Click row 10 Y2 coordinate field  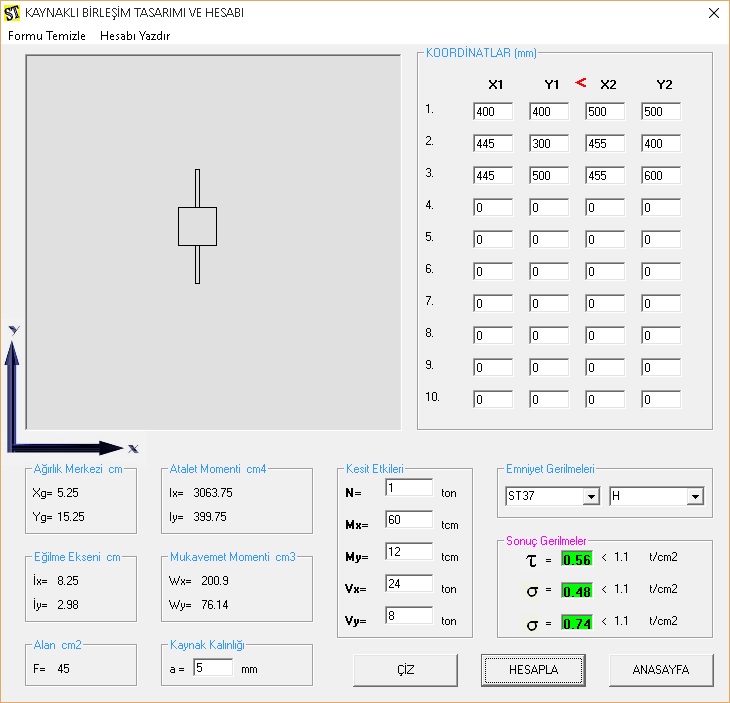661,399
